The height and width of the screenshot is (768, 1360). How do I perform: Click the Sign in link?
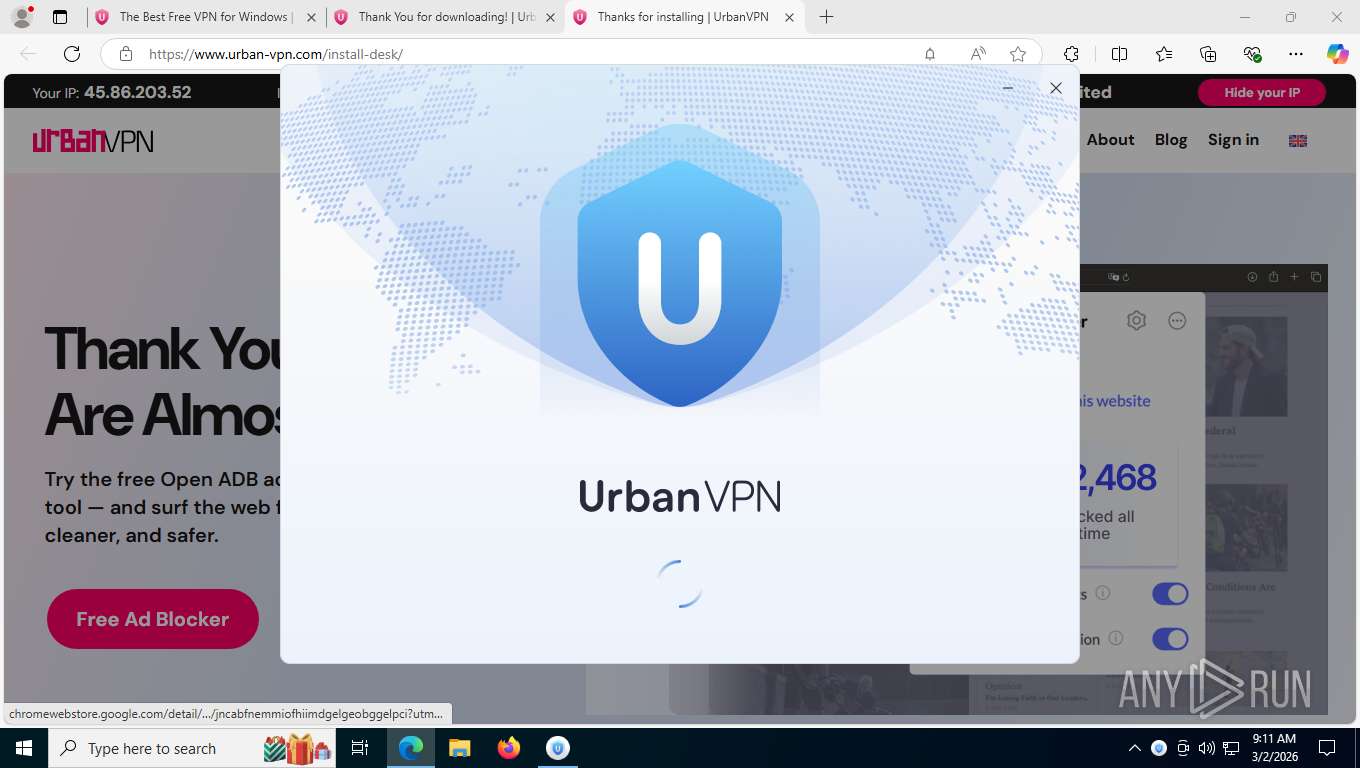(x=1233, y=140)
